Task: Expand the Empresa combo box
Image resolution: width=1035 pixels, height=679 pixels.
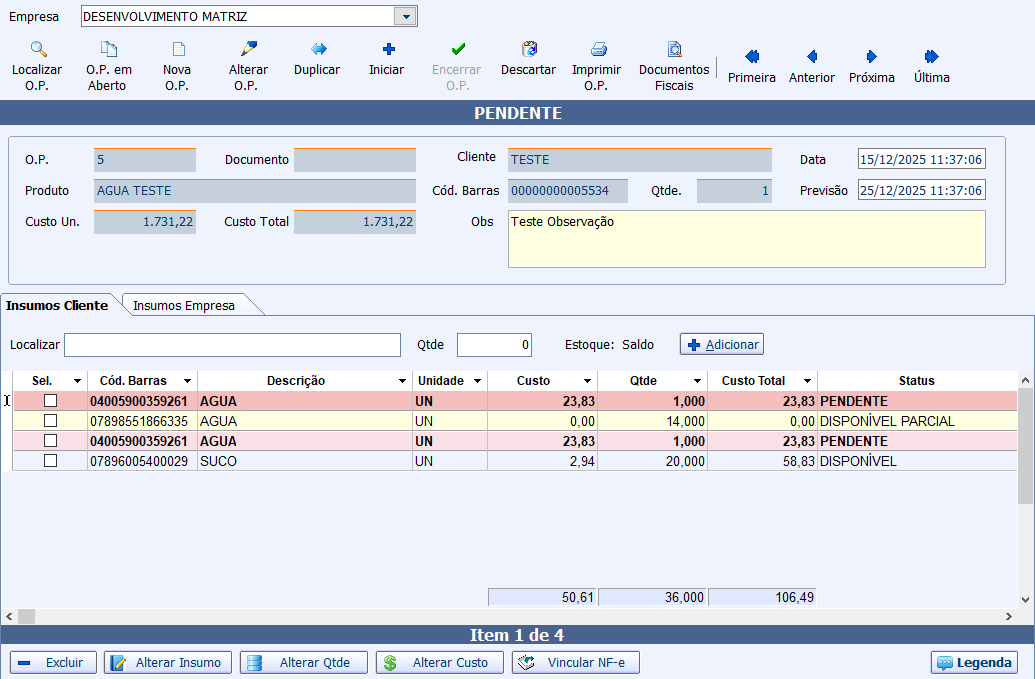Action: pyautogui.click(x=405, y=17)
